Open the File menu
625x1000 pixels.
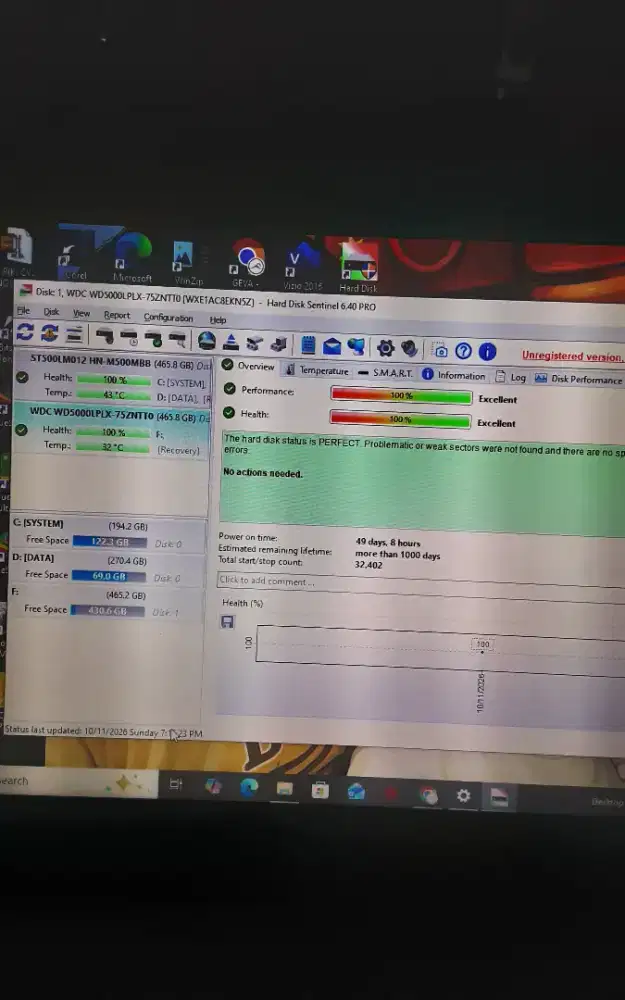click(24, 311)
